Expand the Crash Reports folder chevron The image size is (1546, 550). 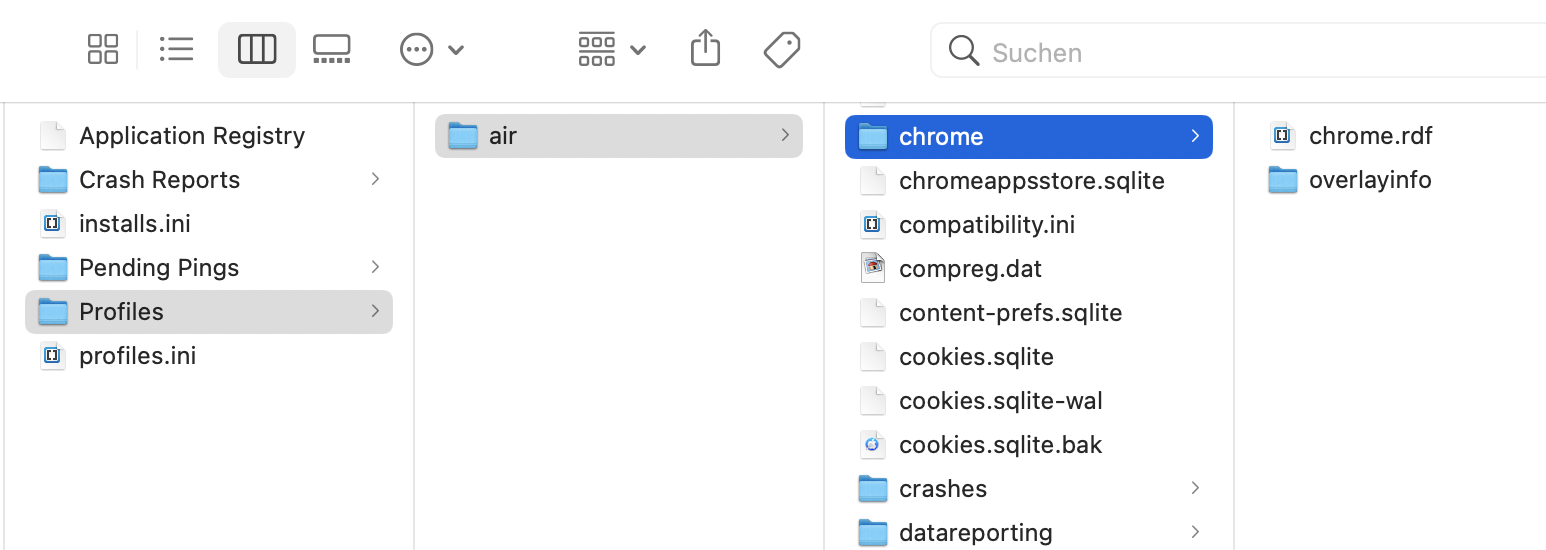375,179
